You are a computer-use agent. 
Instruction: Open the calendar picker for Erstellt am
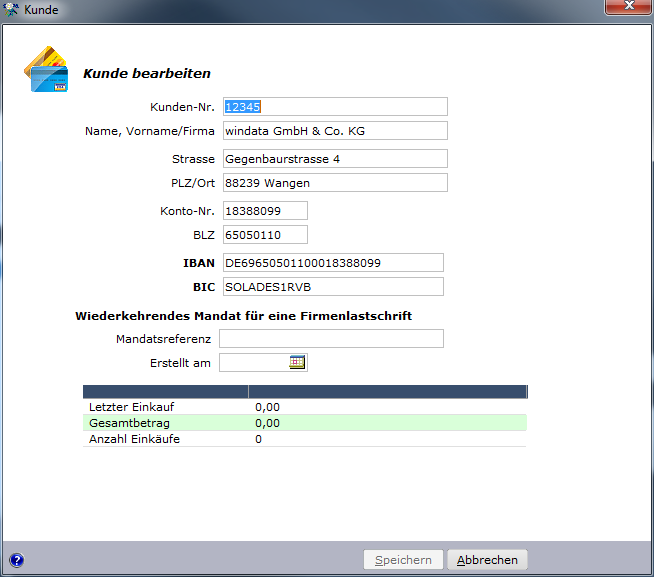297,362
